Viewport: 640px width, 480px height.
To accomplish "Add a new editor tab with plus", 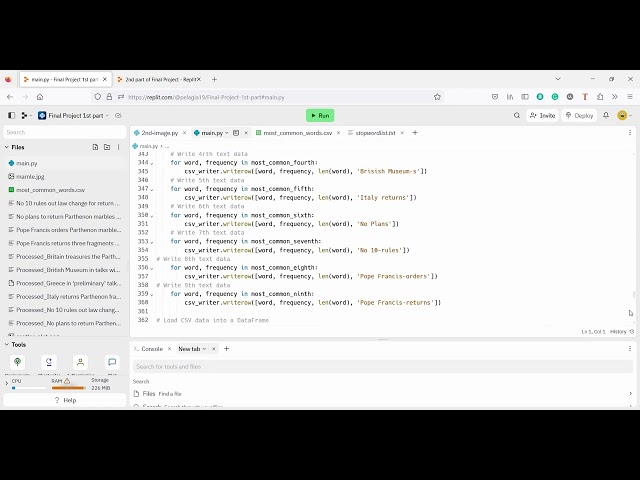I will click(x=415, y=133).
